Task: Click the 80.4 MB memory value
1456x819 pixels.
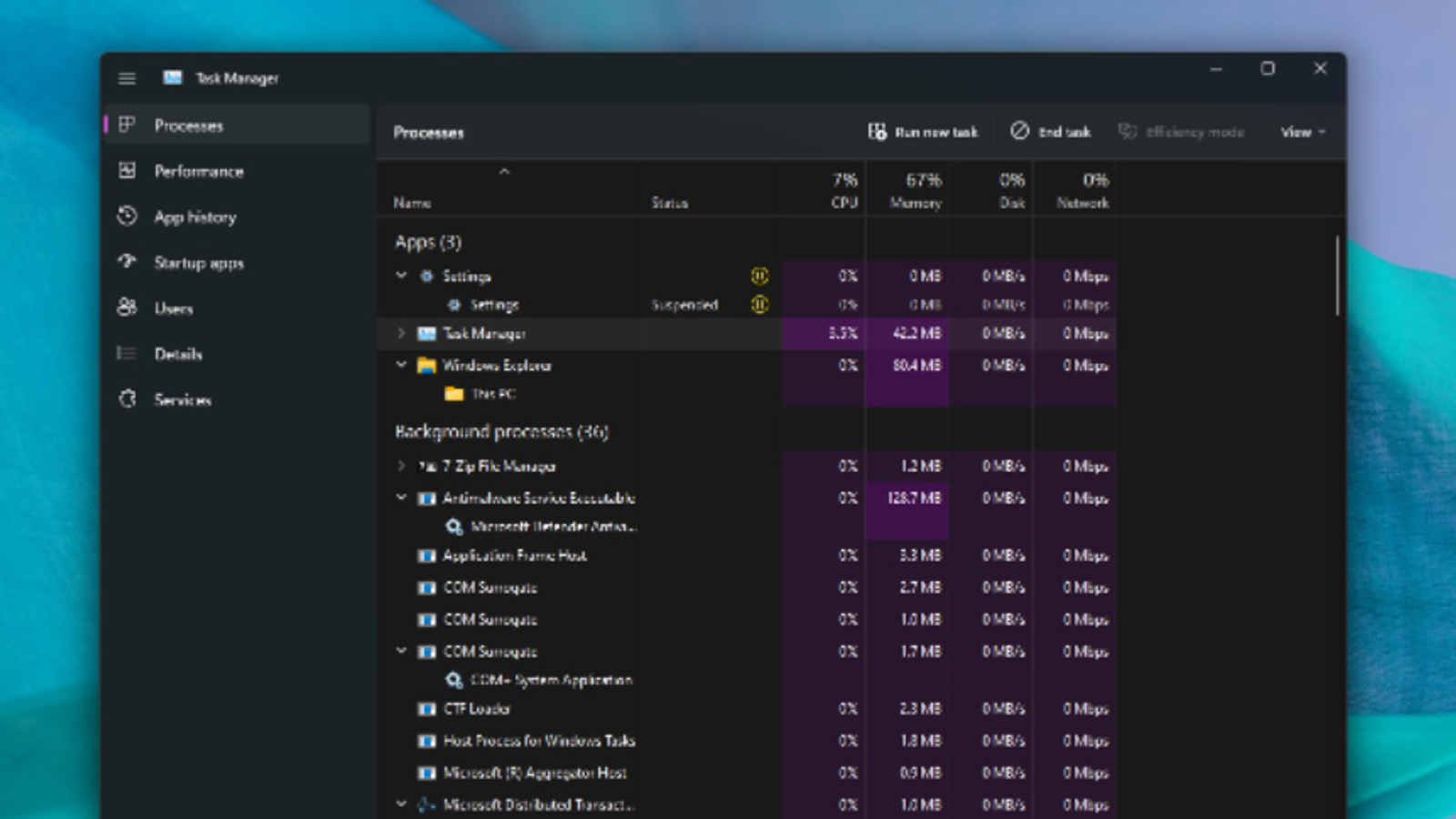Action: coord(916,365)
